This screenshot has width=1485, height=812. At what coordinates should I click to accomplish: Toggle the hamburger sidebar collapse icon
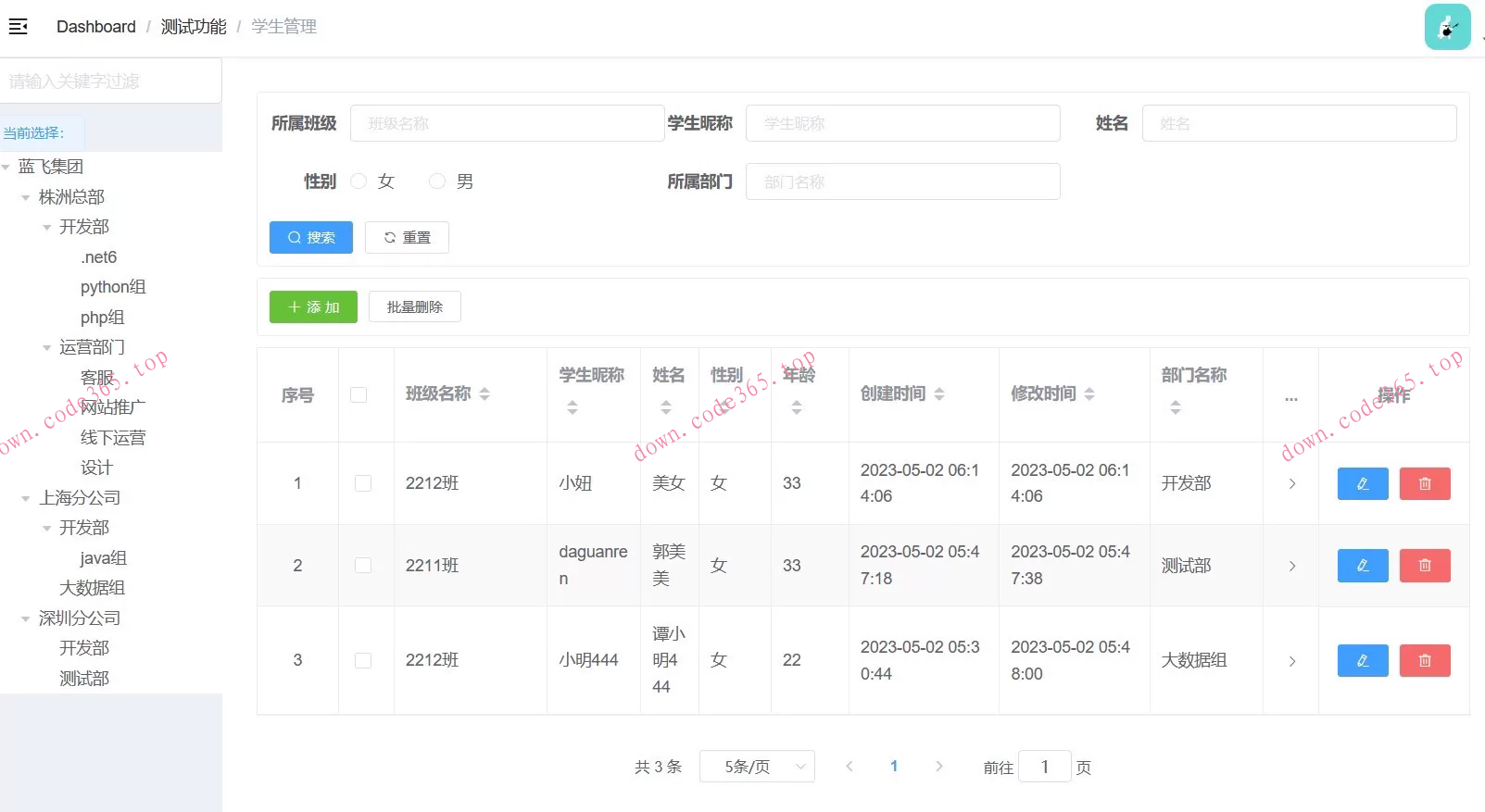click(x=19, y=27)
